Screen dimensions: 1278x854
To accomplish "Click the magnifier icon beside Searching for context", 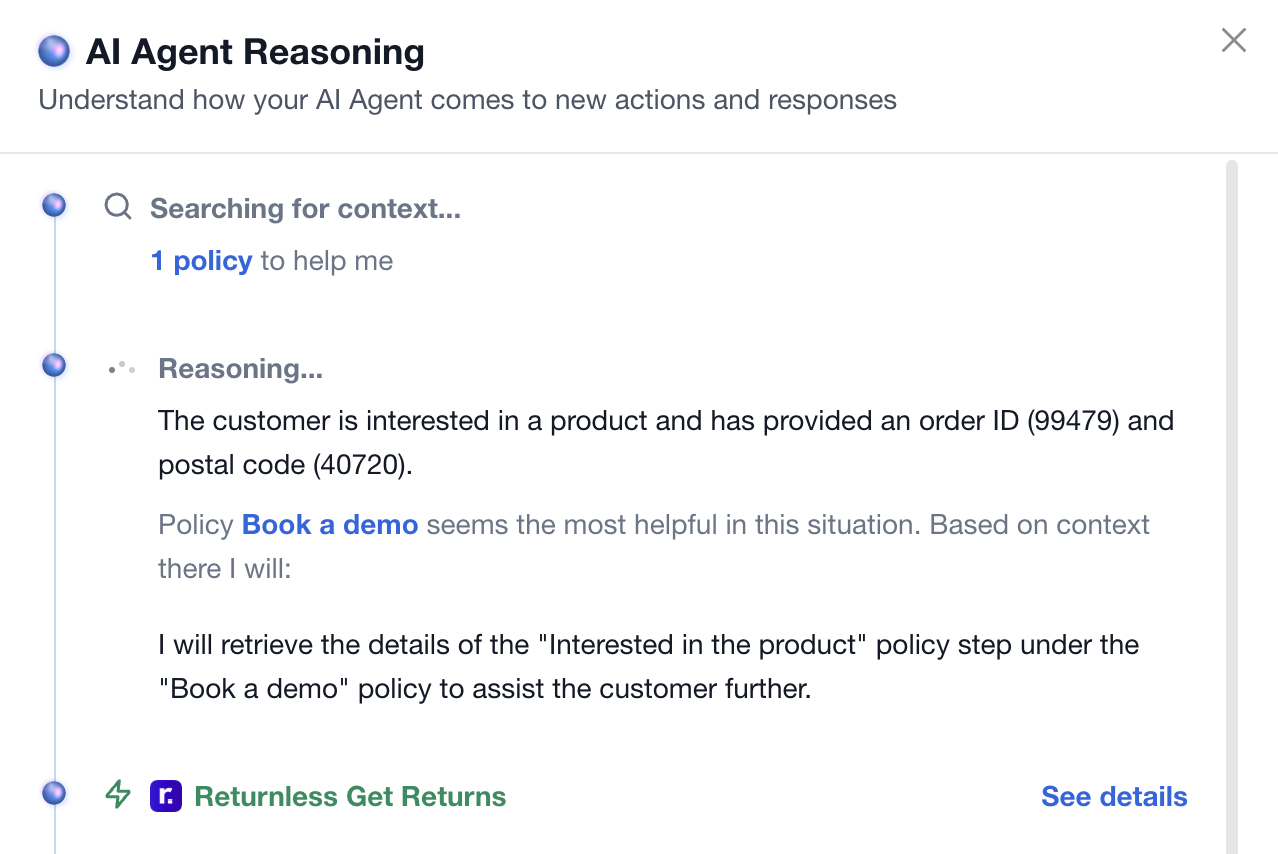I will 118,207.
